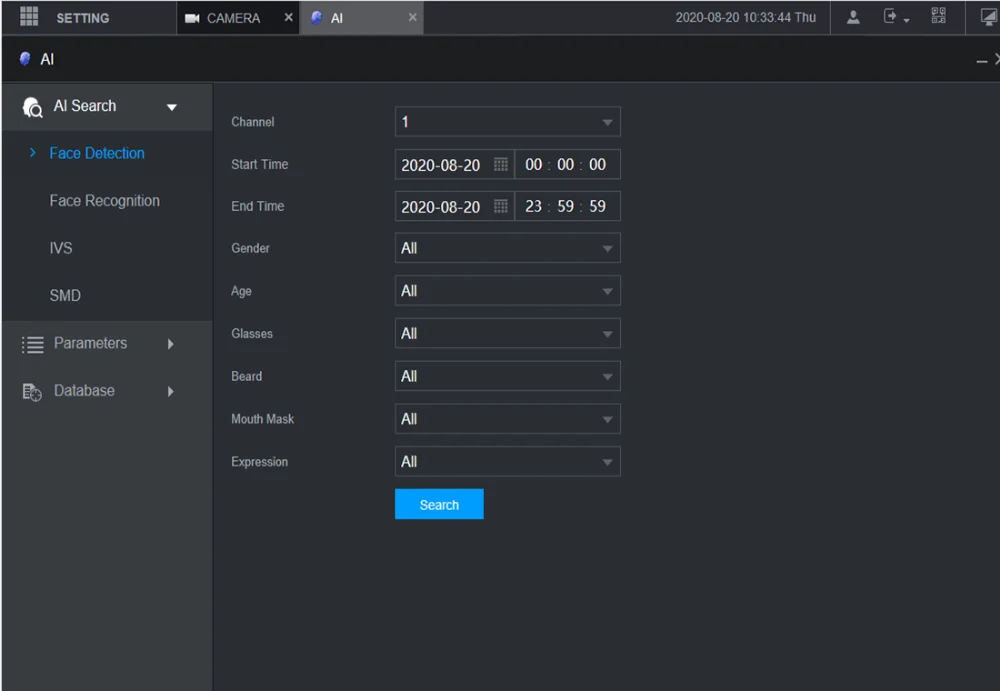Click the date and time display
Image resolution: width=1000 pixels, height=691 pixels.
(x=746, y=18)
